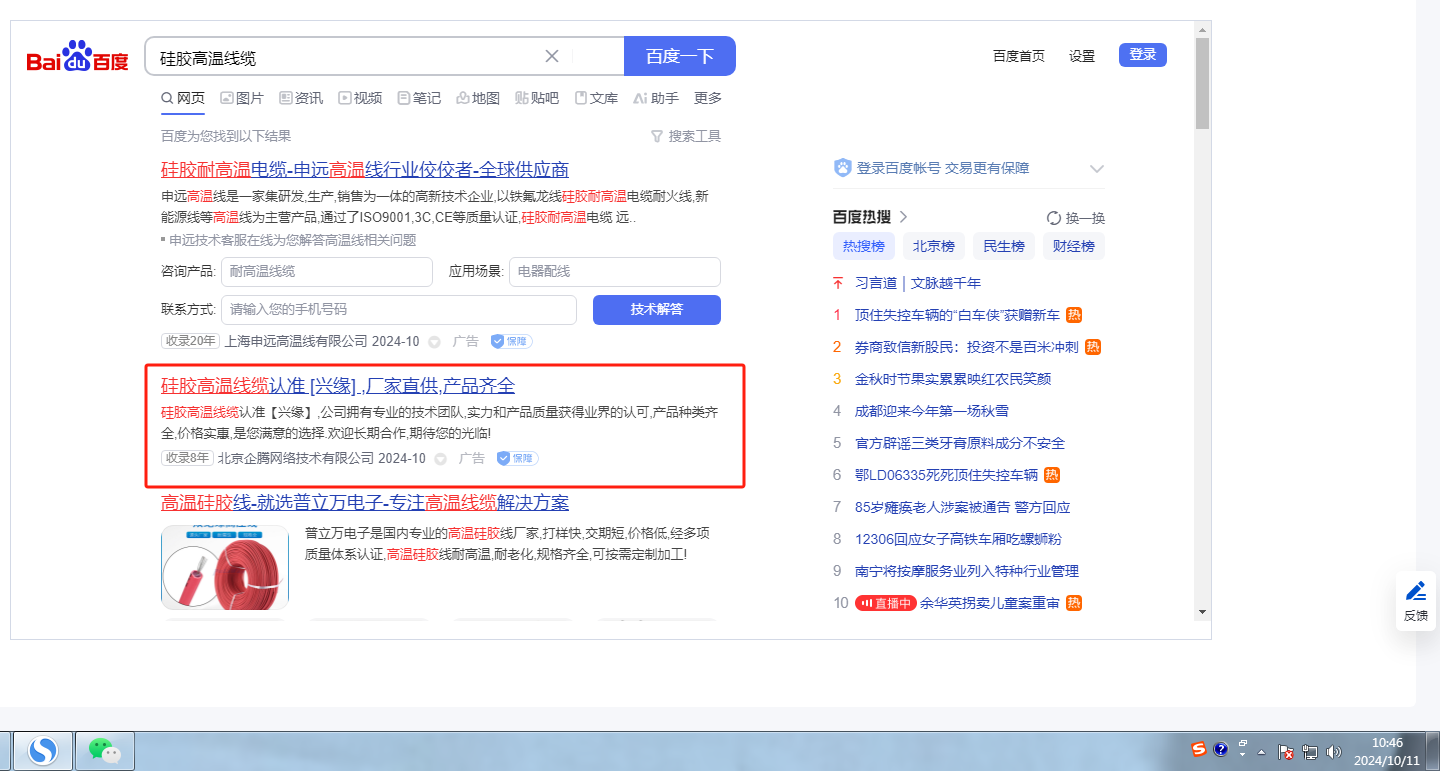Open the 反馈 feedback pencil icon
Image resolution: width=1440 pixels, height=771 pixels.
(x=1415, y=591)
